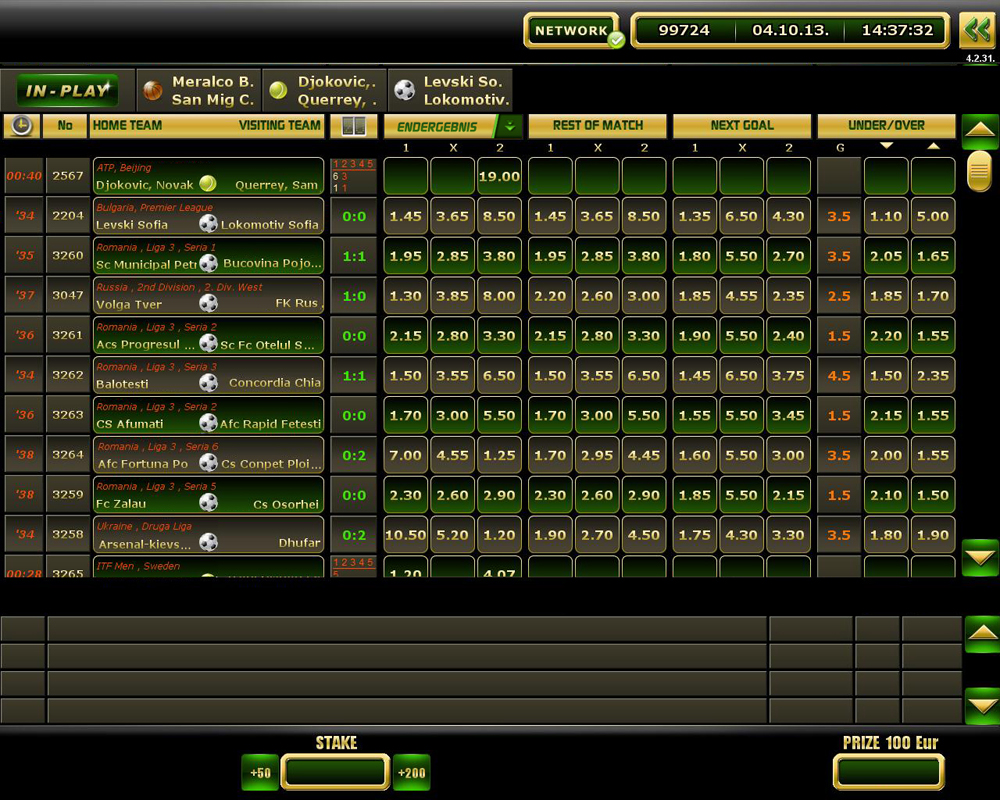Click tennis ball icon in Djokovic, Novak row

[x=208, y=184]
